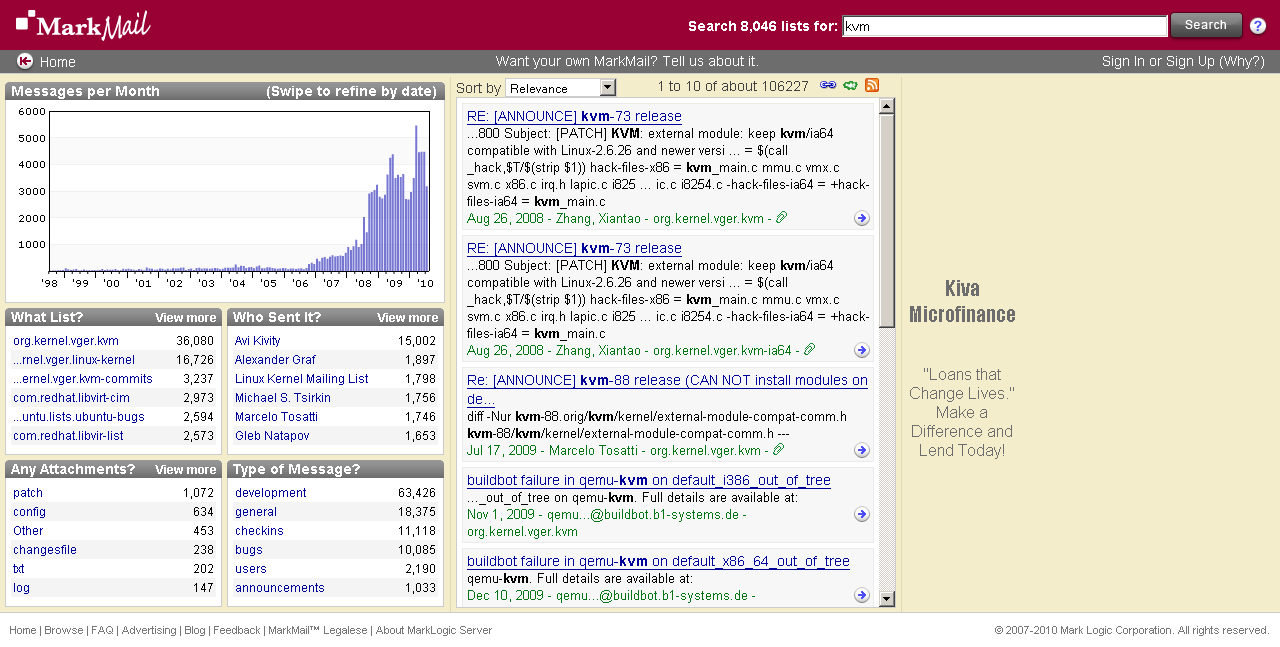Filter by org.kernel.vger.kvm list
The width and height of the screenshot is (1280, 647).
[x=66, y=341]
